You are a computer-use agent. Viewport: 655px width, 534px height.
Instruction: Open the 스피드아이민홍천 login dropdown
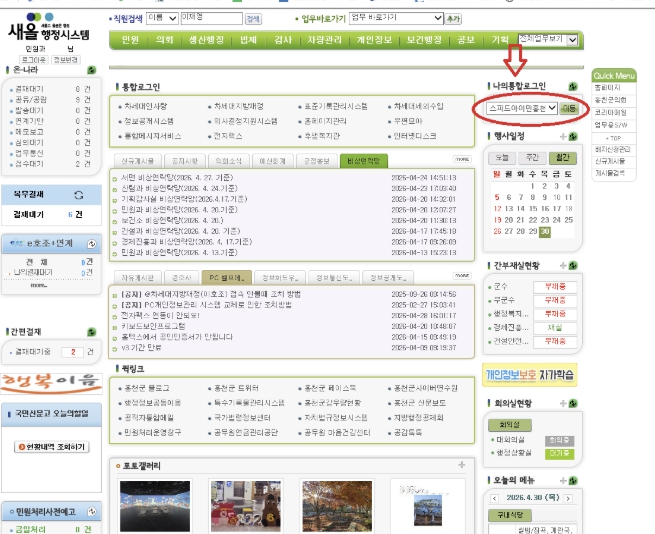pyautogui.click(x=522, y=108)
